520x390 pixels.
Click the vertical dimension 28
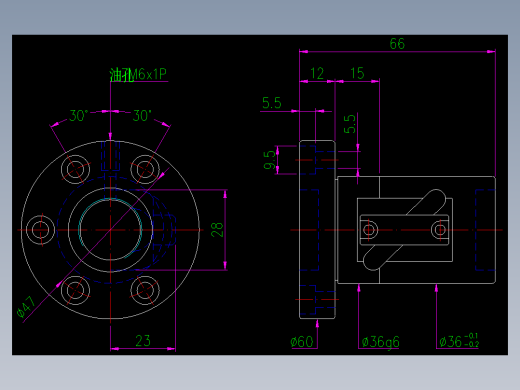tap(217, 230)
